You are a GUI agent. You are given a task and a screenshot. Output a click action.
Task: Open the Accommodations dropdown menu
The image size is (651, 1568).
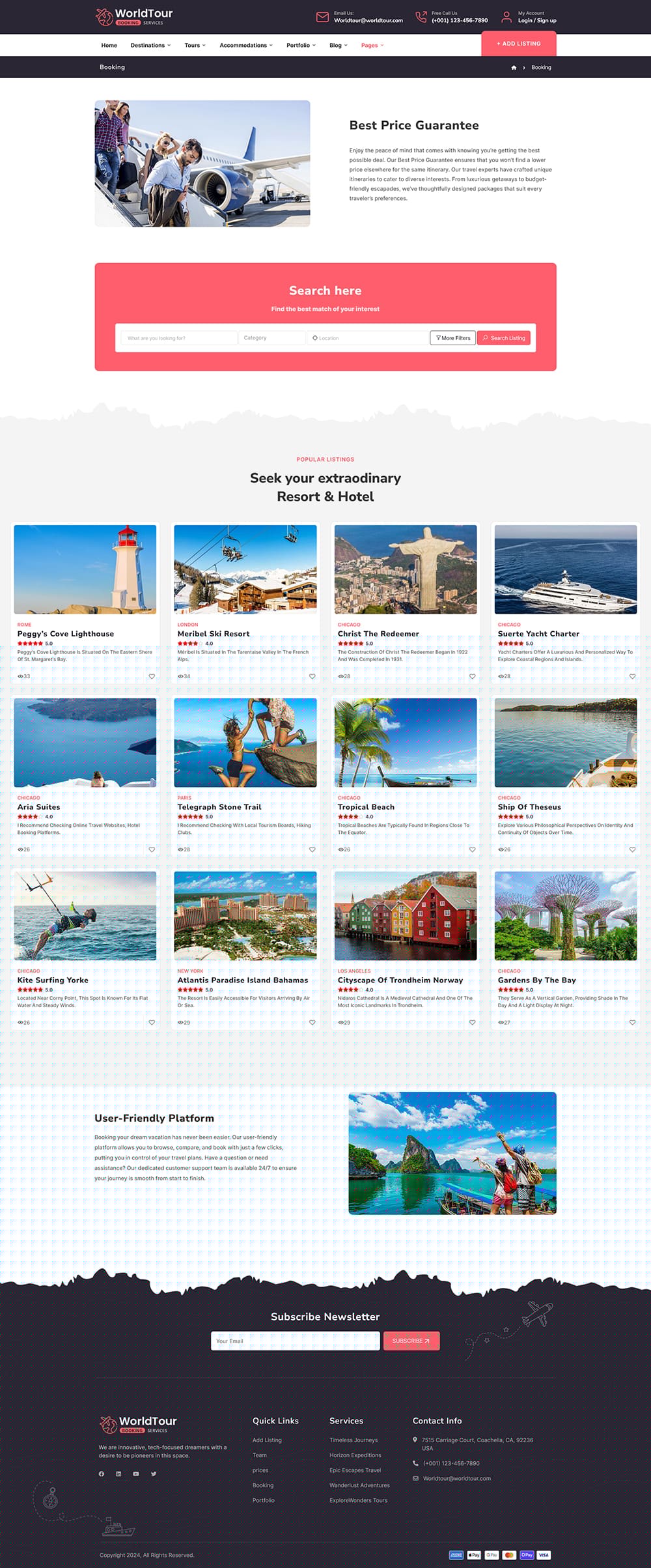246,46
